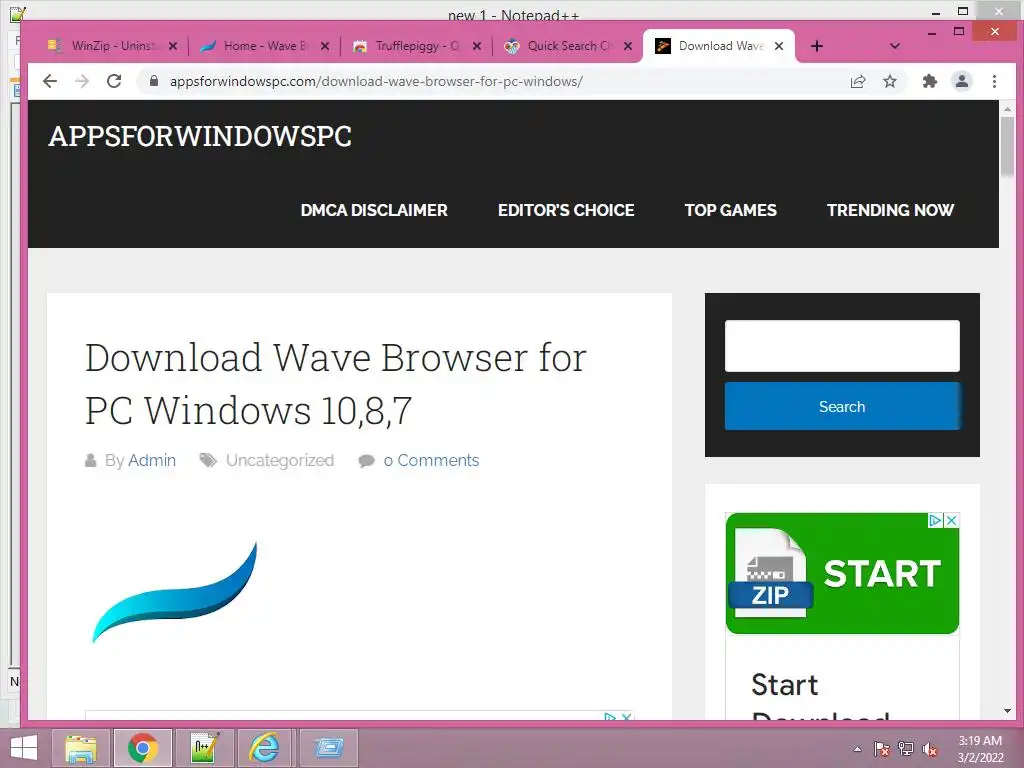Close the bottom article ad X icon
Viewport: 1024px width, 768px height.
point(627,716)
